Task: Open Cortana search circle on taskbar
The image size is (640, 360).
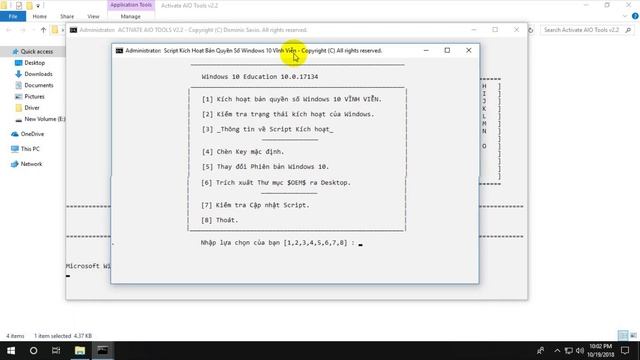Action: 33,351
